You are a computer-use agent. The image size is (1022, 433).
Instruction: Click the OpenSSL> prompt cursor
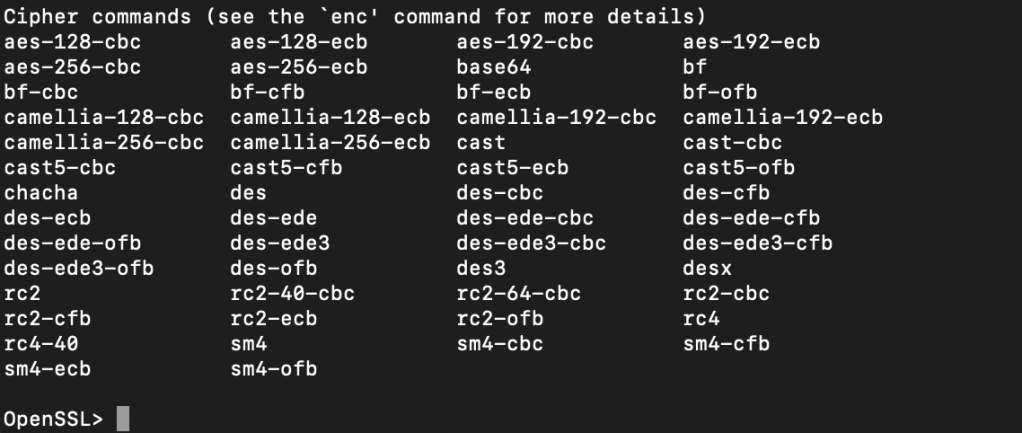[123, 420]
